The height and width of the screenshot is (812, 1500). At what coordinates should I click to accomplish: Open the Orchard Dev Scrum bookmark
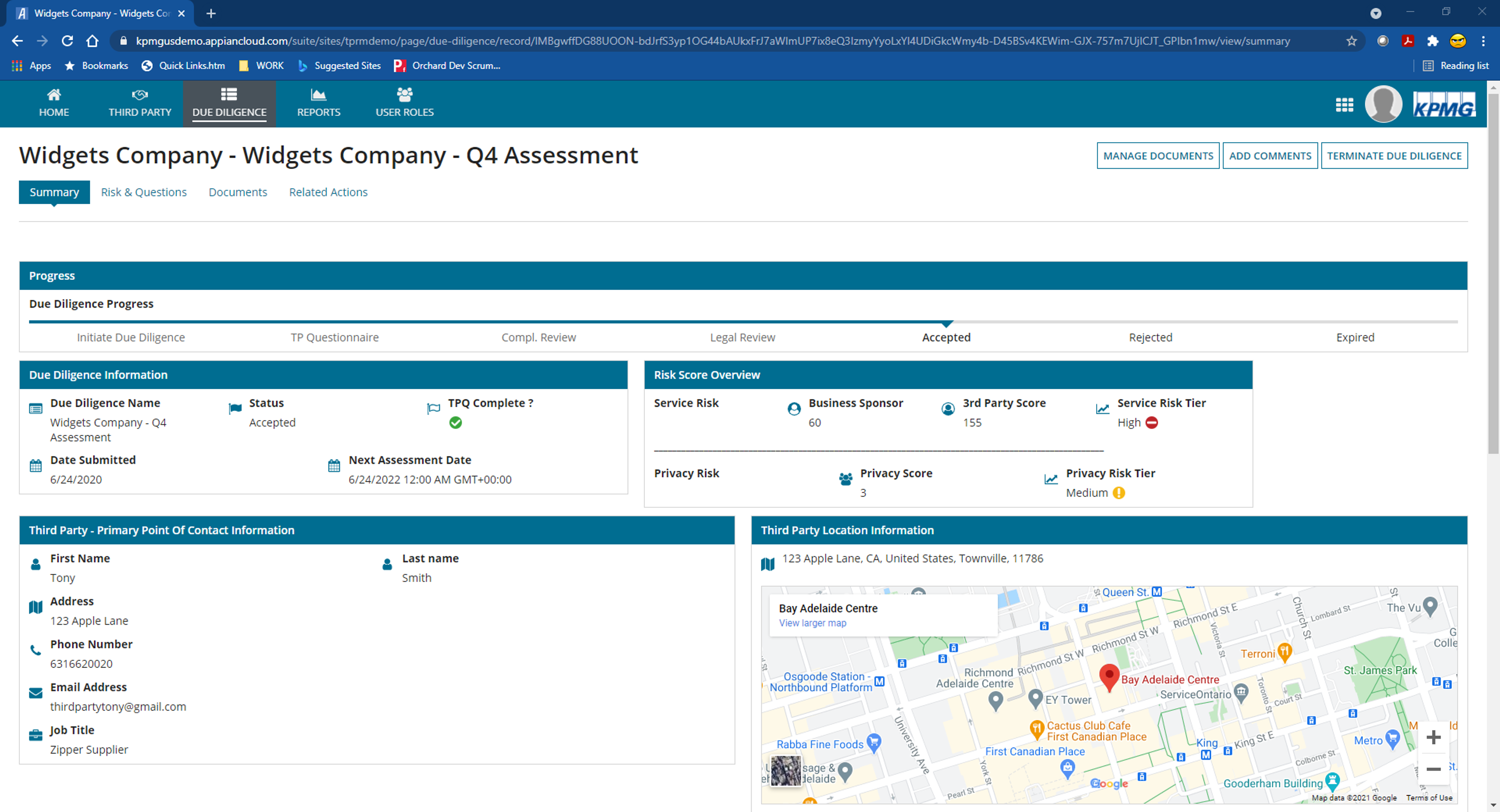pyautogui.click(x=447, y=66)
